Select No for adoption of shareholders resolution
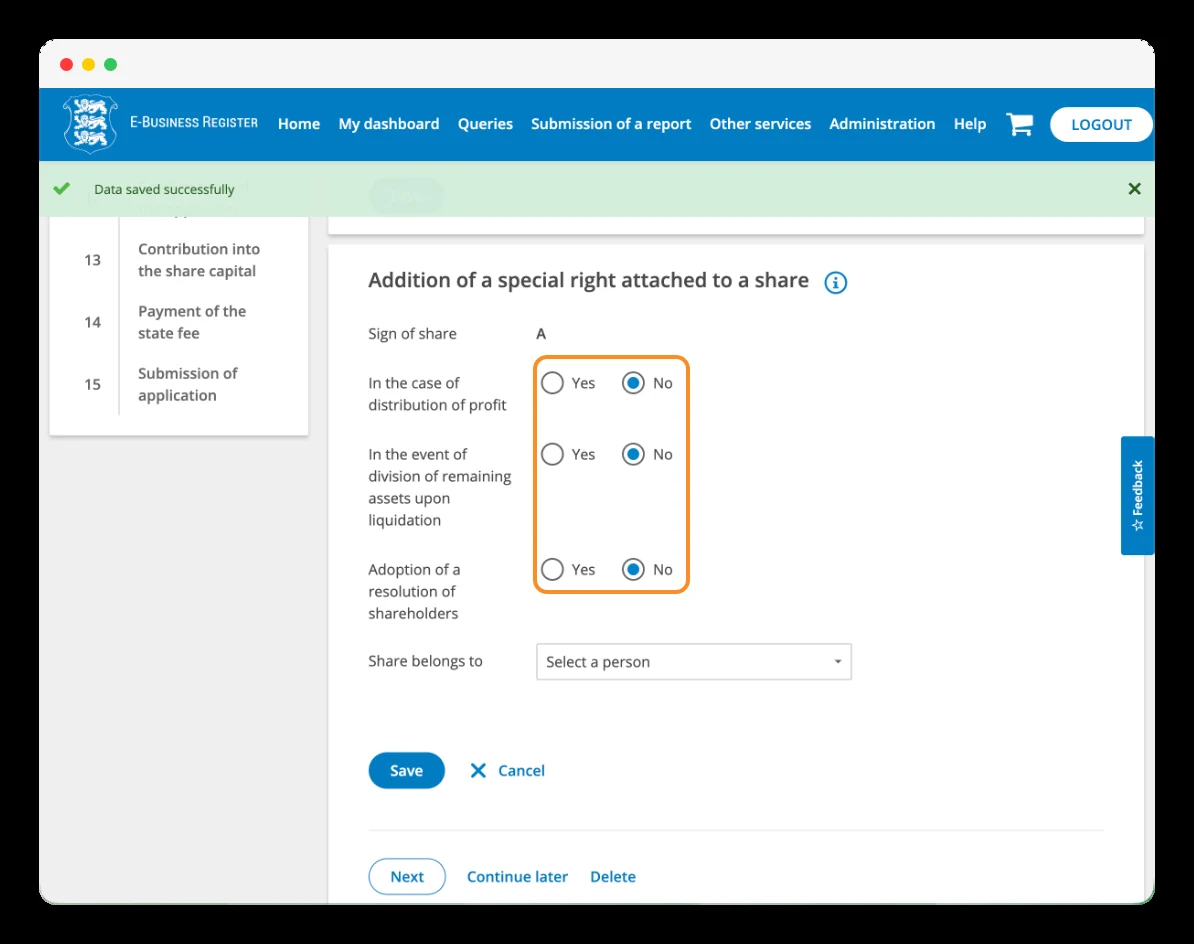The image size is (1194, 944). coord(633,569)
